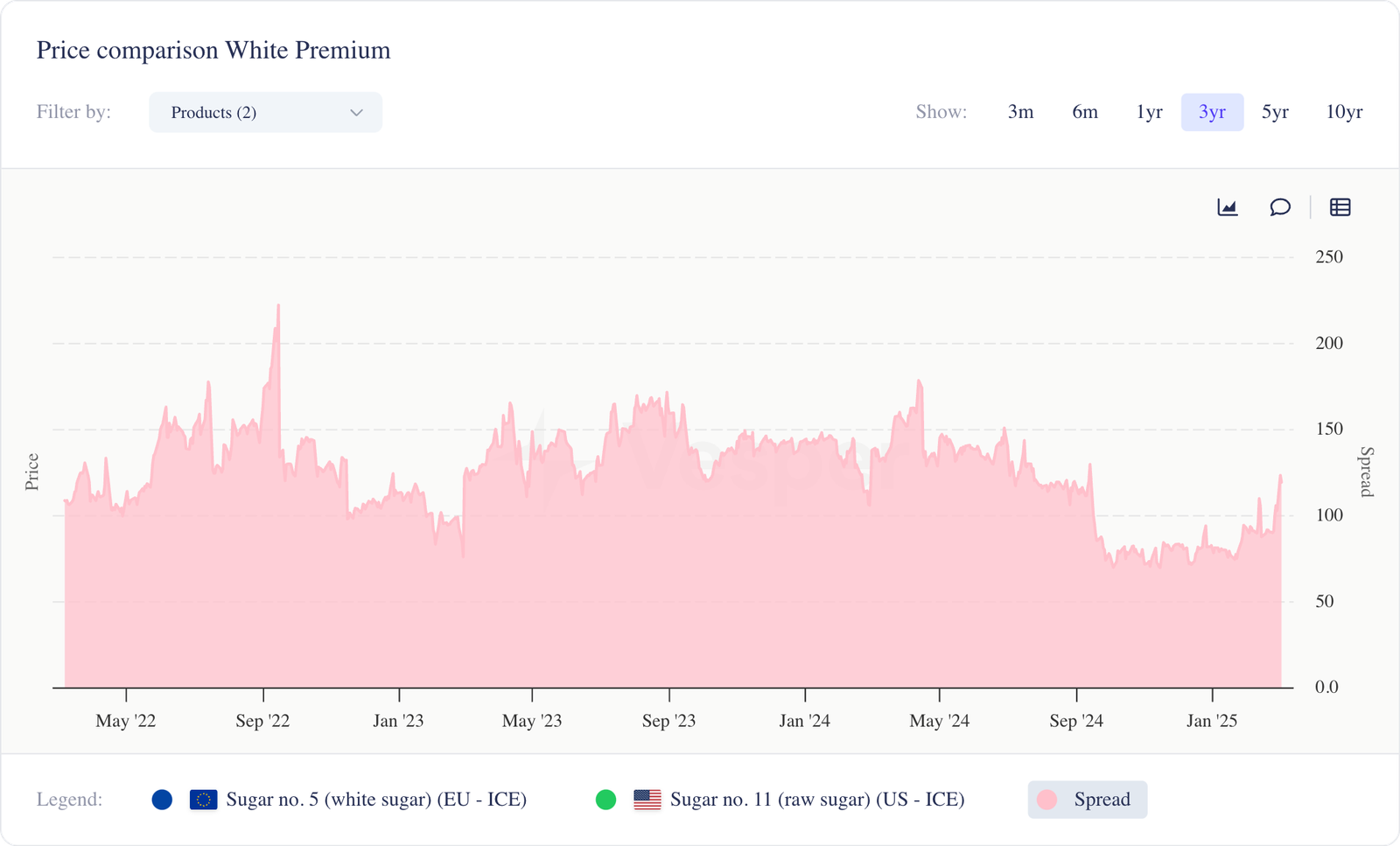Image resolution: width=1400 pixels, height=846 pixels.
Task: Select the active 3yr range
Action: coord(1212,112)
